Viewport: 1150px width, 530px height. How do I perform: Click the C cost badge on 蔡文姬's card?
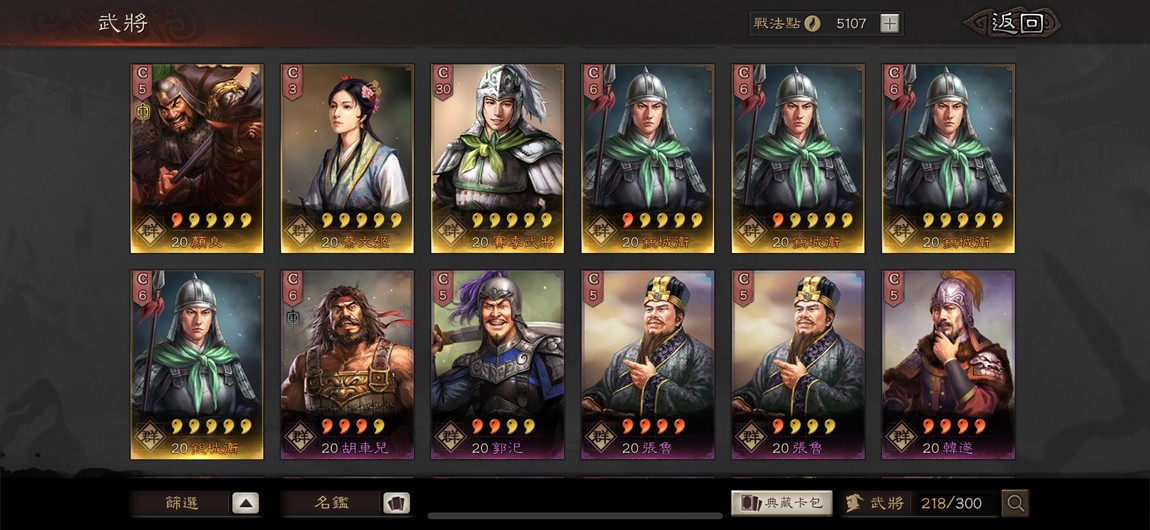(293, 81)
